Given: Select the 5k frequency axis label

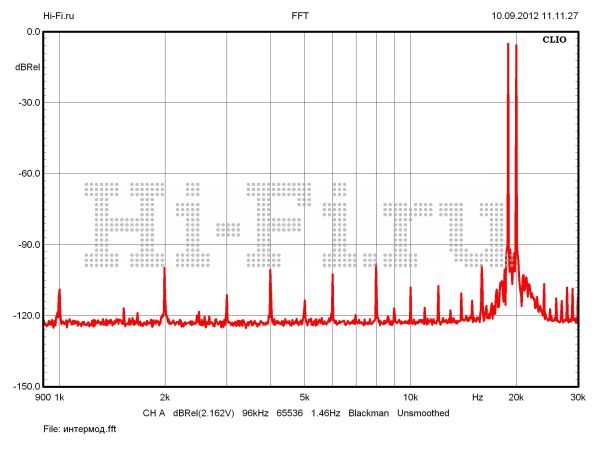Looking at the screenshot, I should [x=305, y=397].
